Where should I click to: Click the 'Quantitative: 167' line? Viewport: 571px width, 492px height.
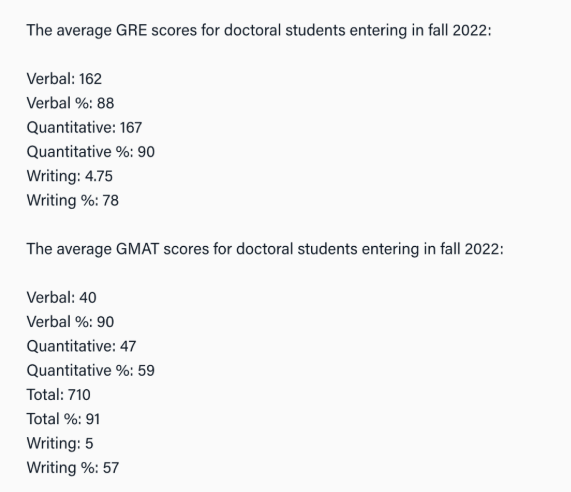[x=84, y=127]
